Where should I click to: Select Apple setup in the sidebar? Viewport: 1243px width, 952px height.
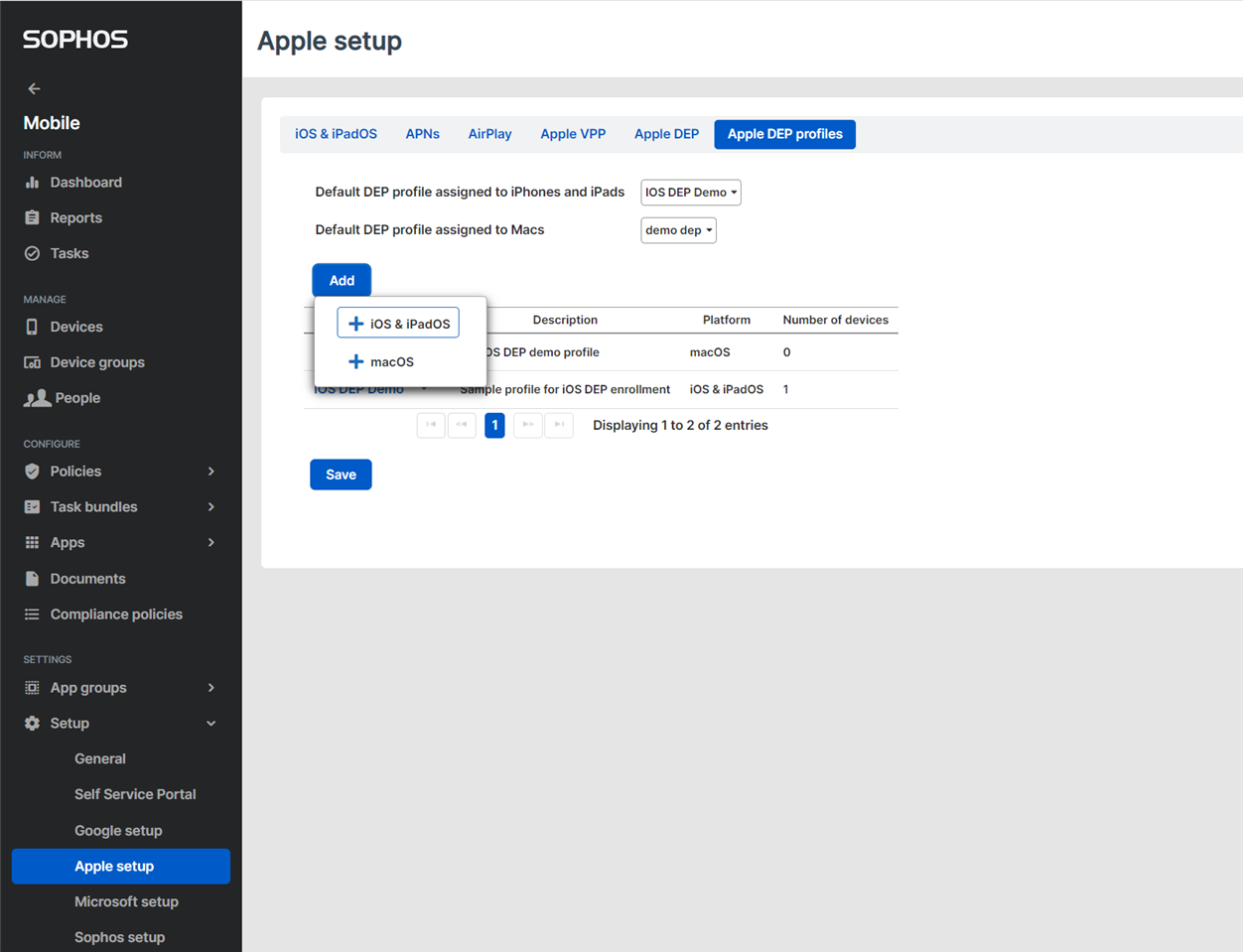[x=121, y=867]
